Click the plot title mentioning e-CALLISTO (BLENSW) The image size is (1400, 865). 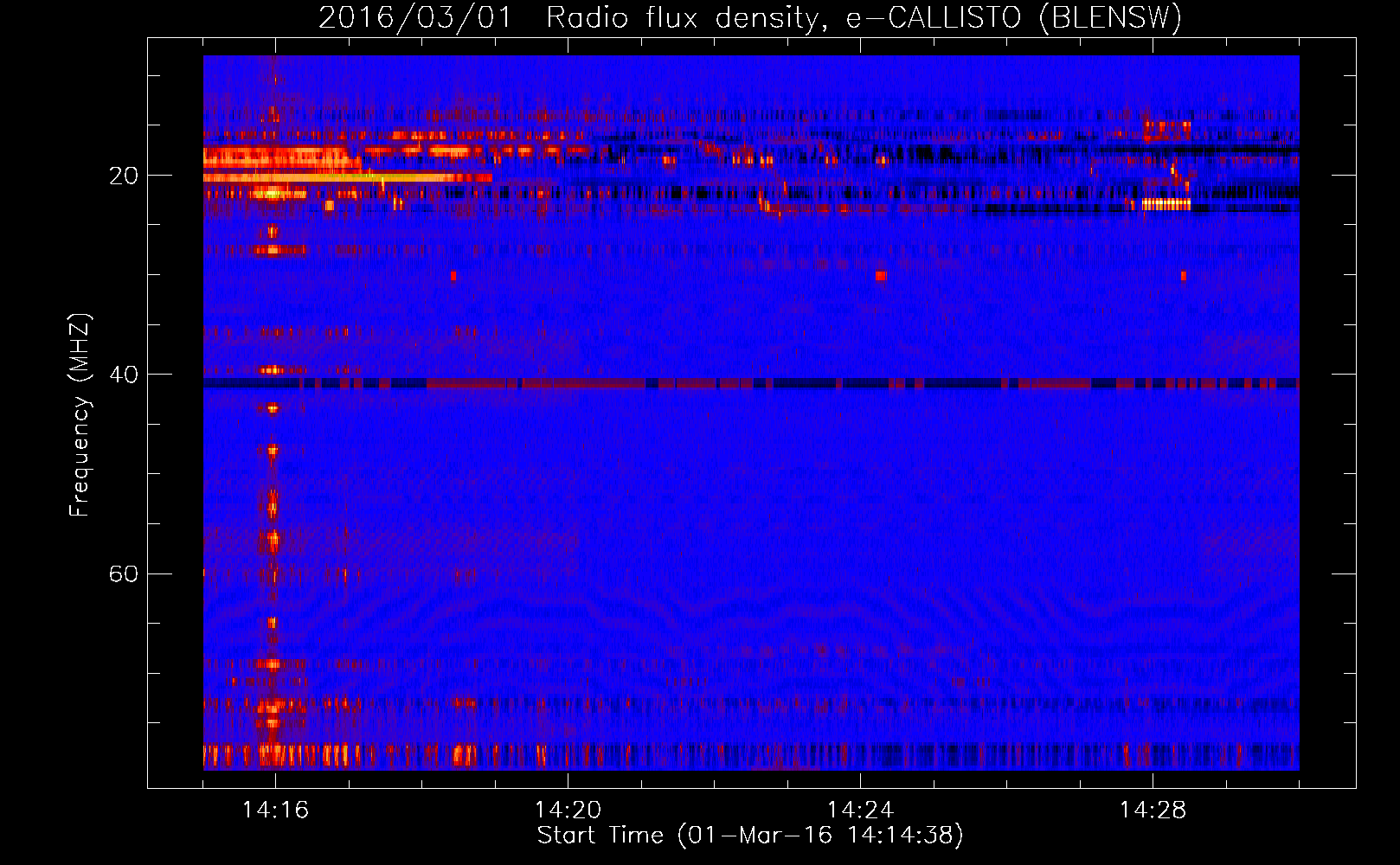coord(750,17)
